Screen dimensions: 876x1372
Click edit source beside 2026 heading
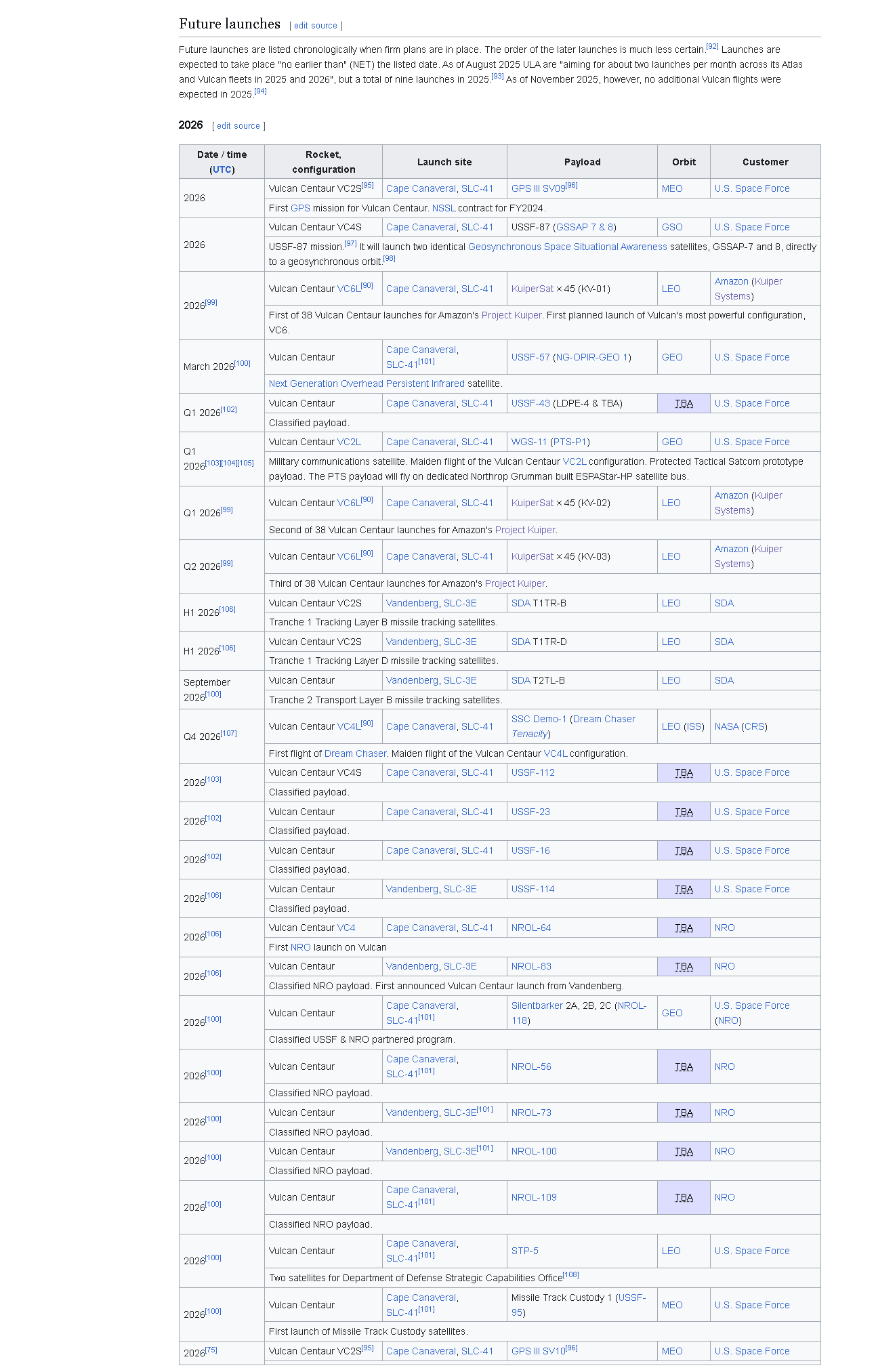(238, 126)
